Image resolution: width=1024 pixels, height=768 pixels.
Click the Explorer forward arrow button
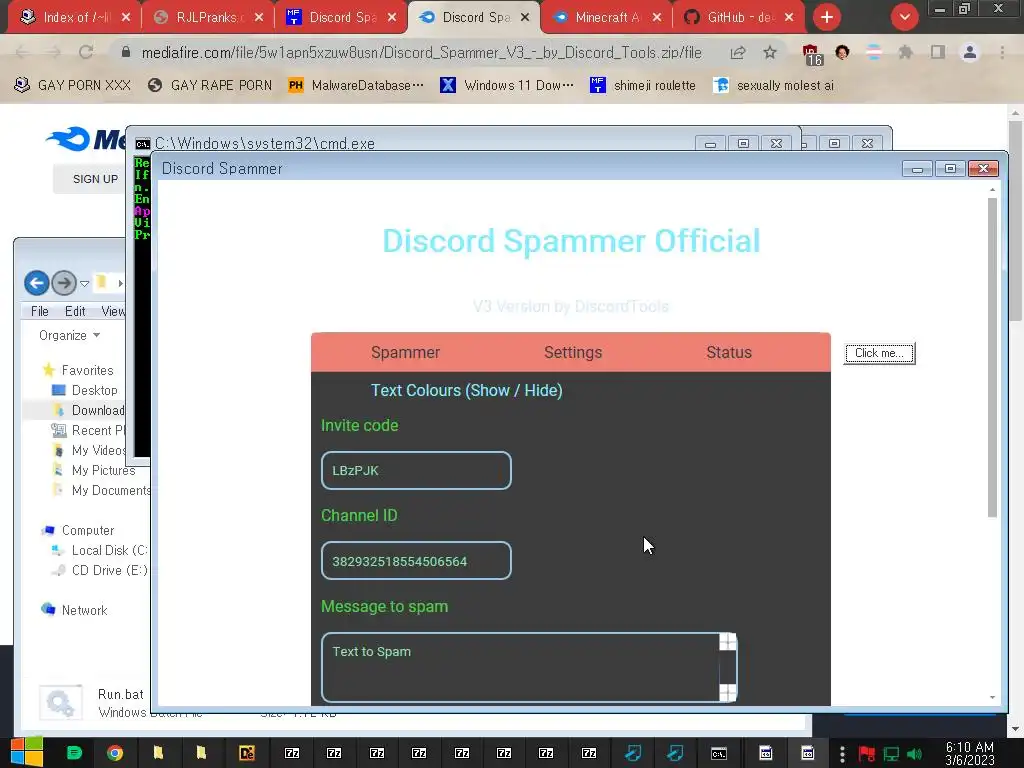64,283
